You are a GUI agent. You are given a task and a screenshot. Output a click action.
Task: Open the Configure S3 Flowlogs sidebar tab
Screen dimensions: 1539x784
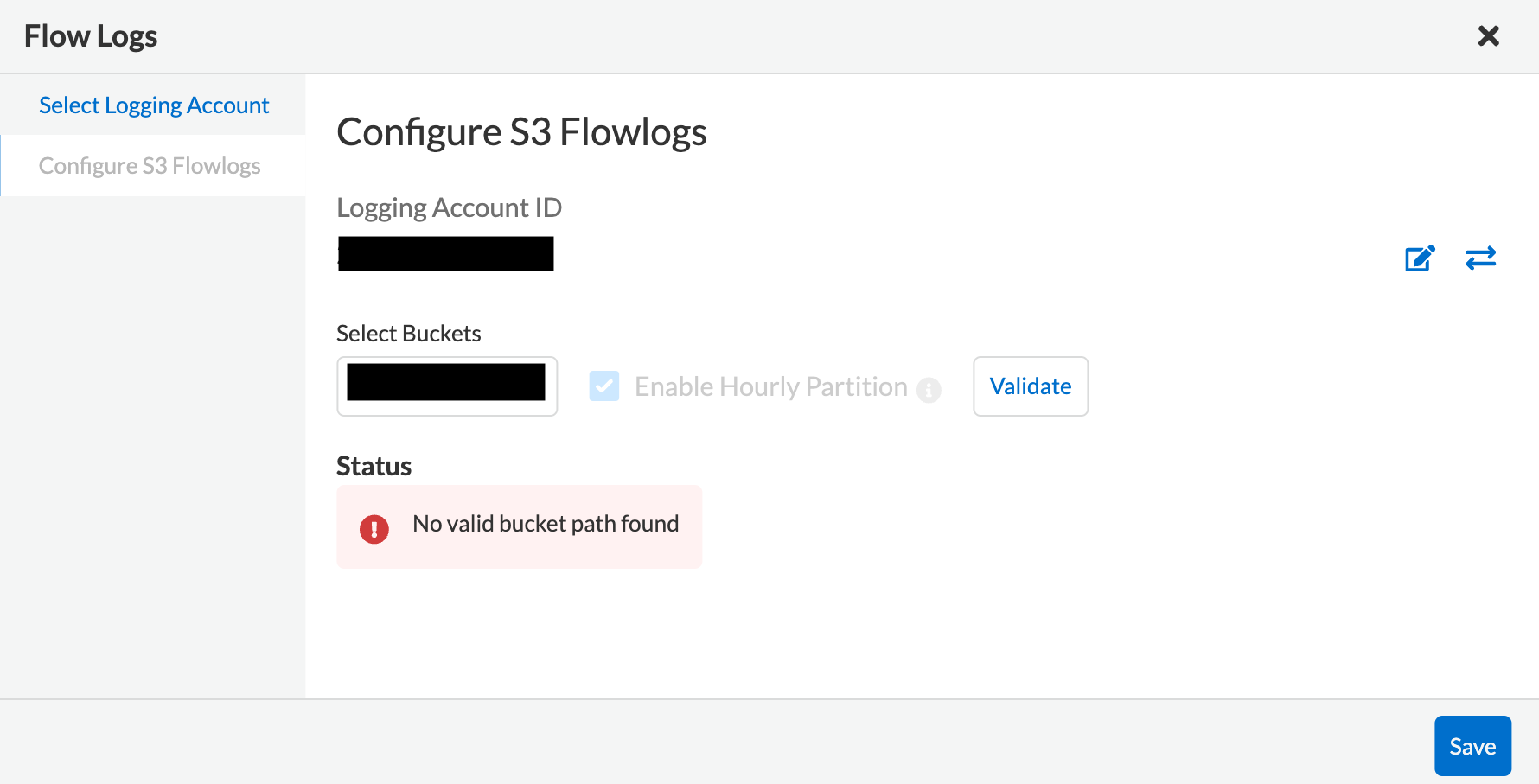pos(150,166)
